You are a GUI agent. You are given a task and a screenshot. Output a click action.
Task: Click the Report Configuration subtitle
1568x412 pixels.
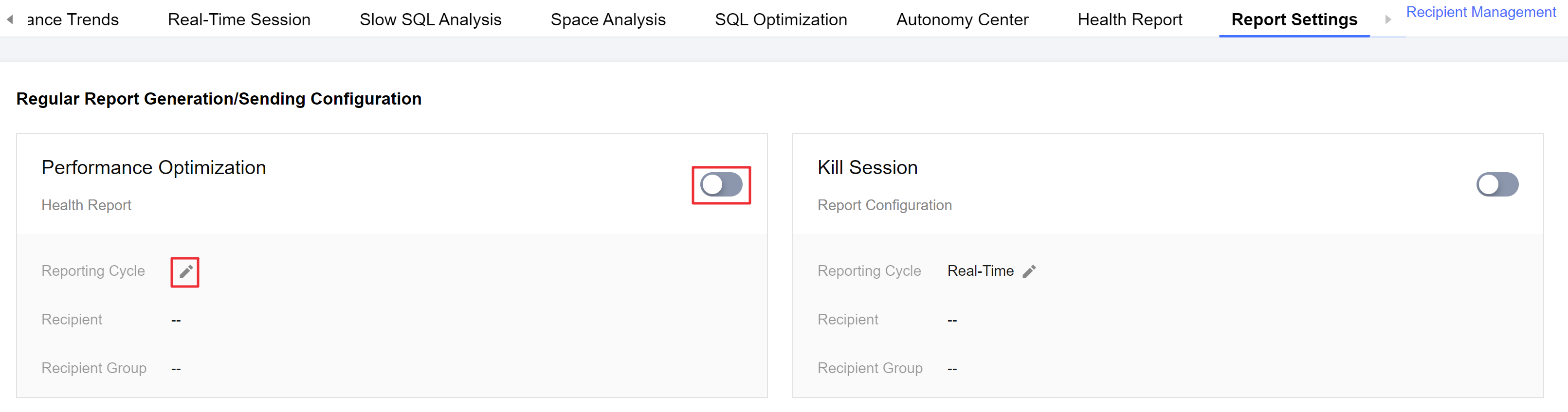884,206
